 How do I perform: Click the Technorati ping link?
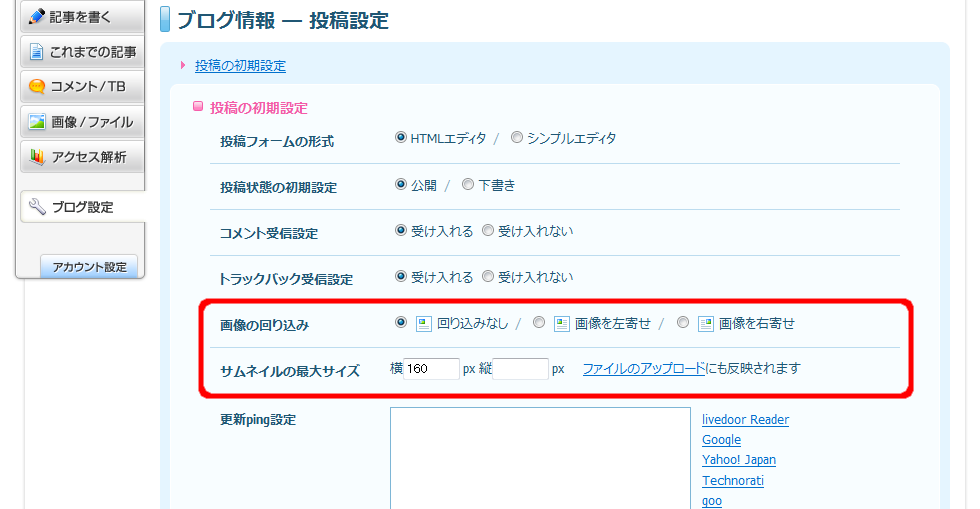[732, 480]
